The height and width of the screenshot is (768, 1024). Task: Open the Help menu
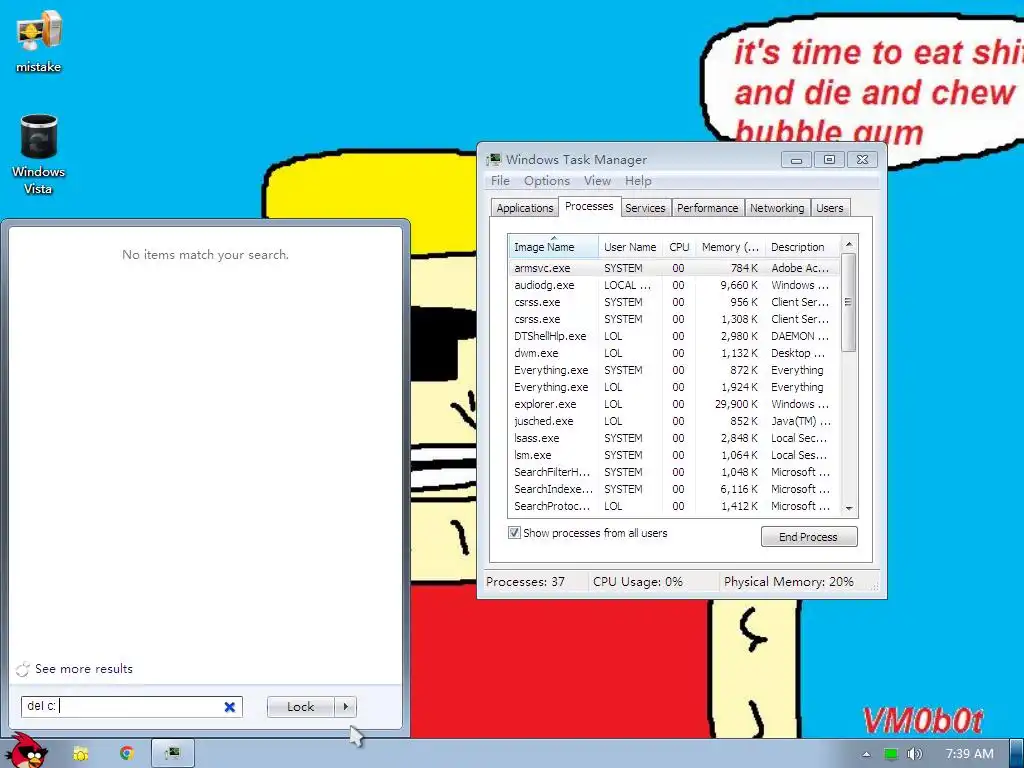pos(638,181)
